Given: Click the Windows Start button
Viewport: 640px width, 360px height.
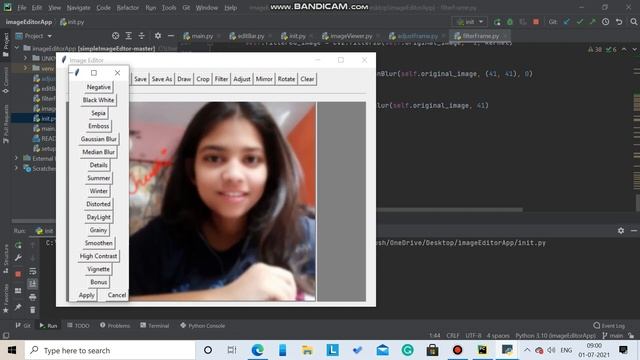Looking at the screenshot, I should pyautogui.click(x=12, y=350).
